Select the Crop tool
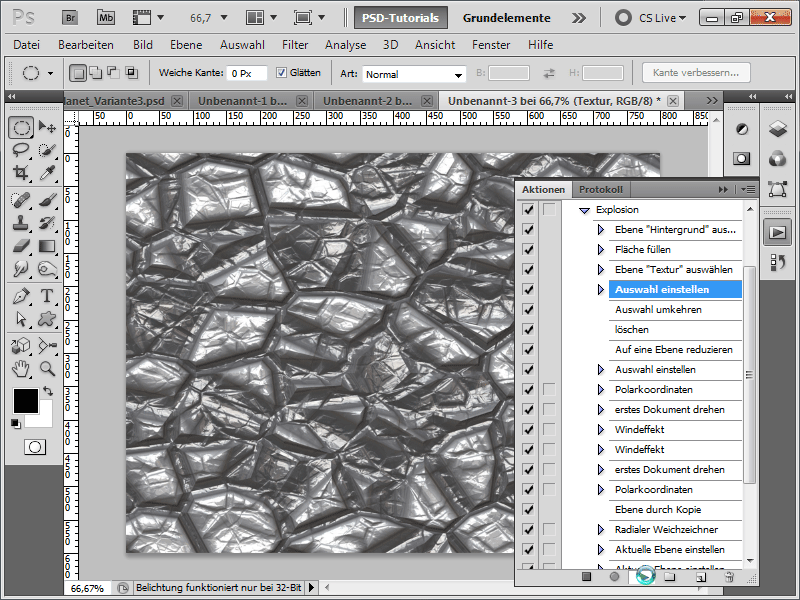800x600 pixels. pyautogui.click(x=21, y=173)
